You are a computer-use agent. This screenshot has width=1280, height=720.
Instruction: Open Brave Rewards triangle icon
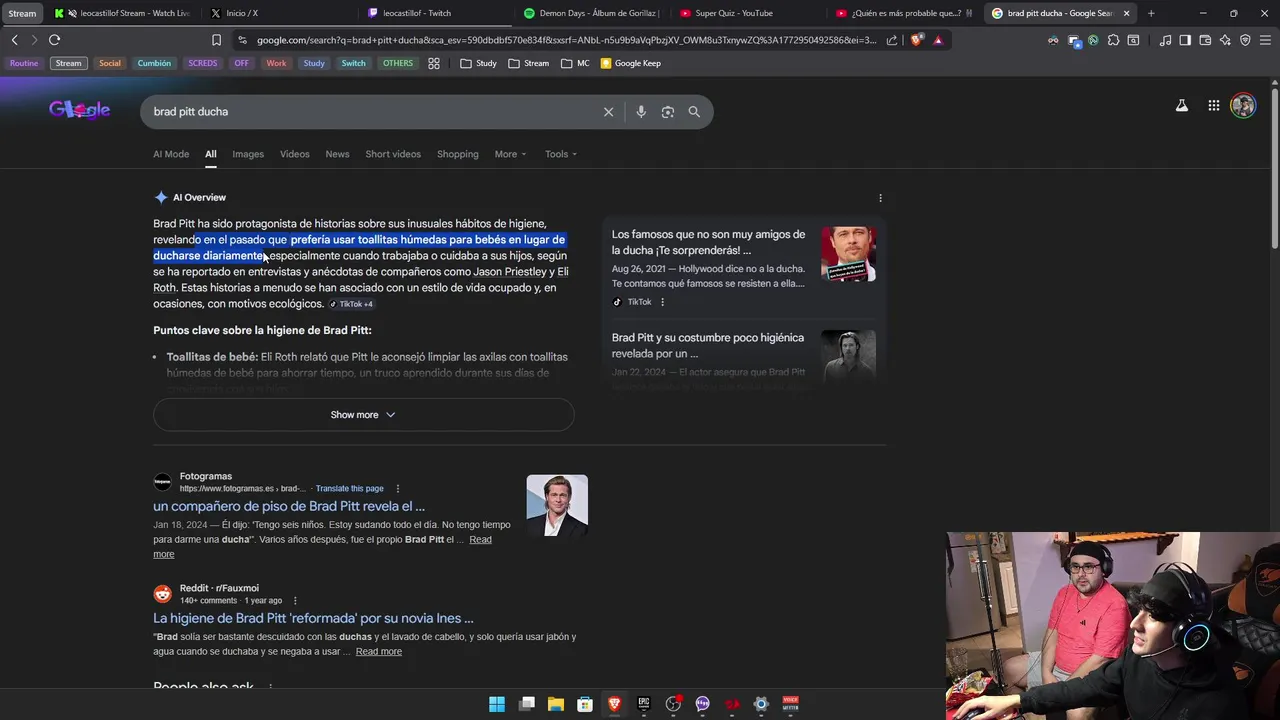(x=938, y=40)
